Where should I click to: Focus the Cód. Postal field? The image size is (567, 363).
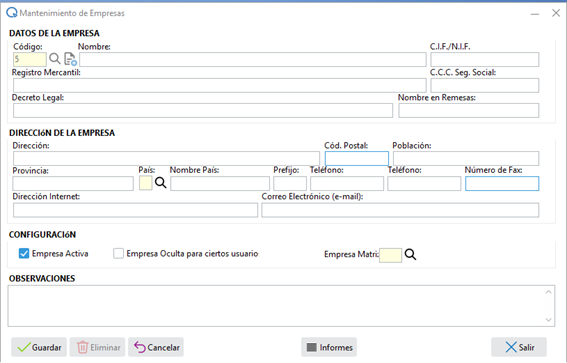click(357, 158)
